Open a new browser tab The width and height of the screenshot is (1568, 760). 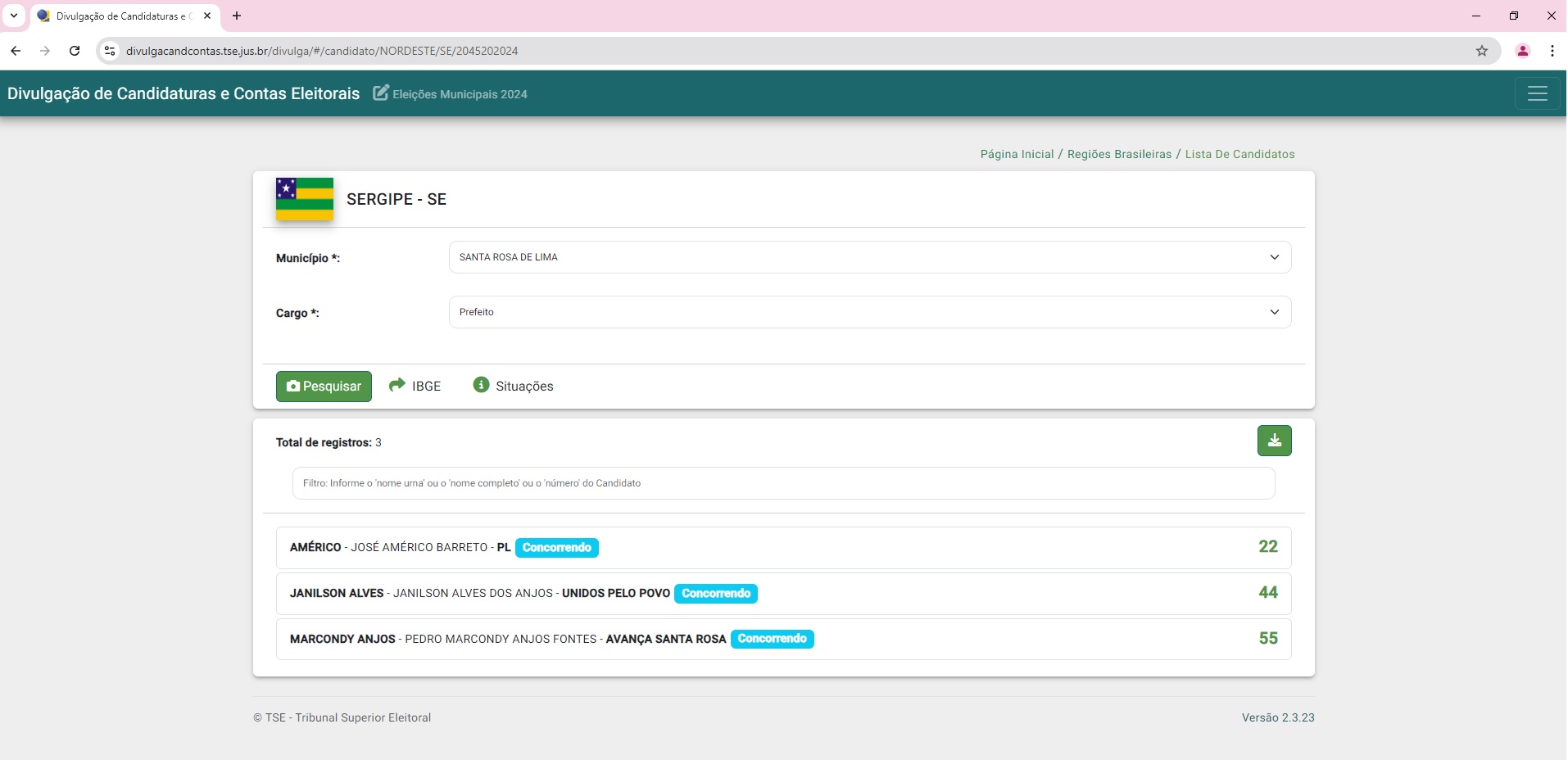[237, 16]
